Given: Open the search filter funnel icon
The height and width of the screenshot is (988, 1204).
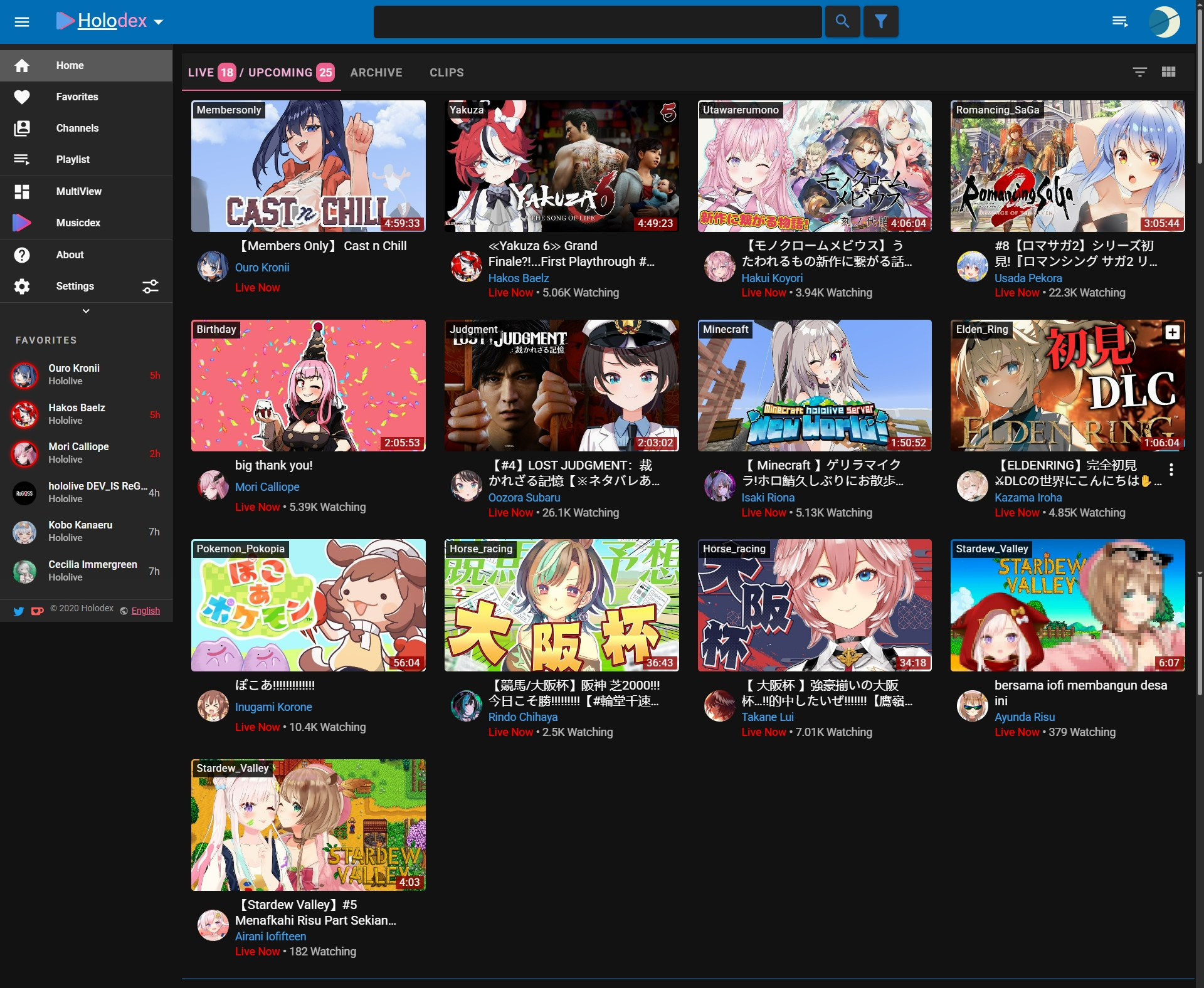Looking at the screenshot, I should [880, 21].
